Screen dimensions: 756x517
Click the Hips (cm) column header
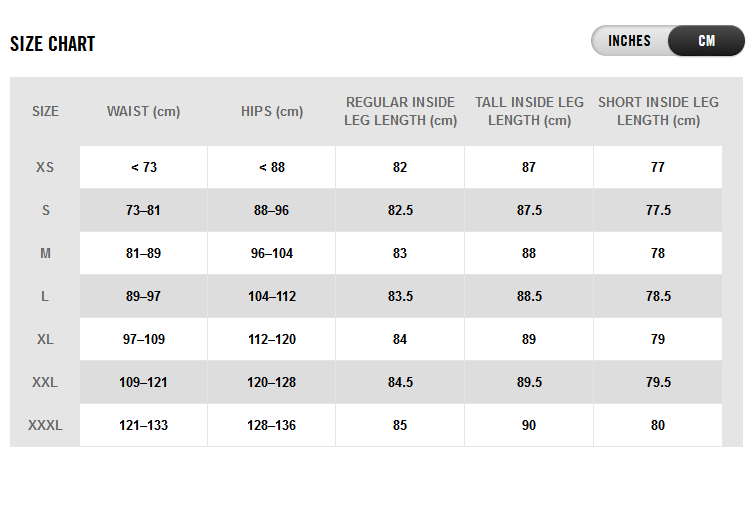tap(272, 112)
